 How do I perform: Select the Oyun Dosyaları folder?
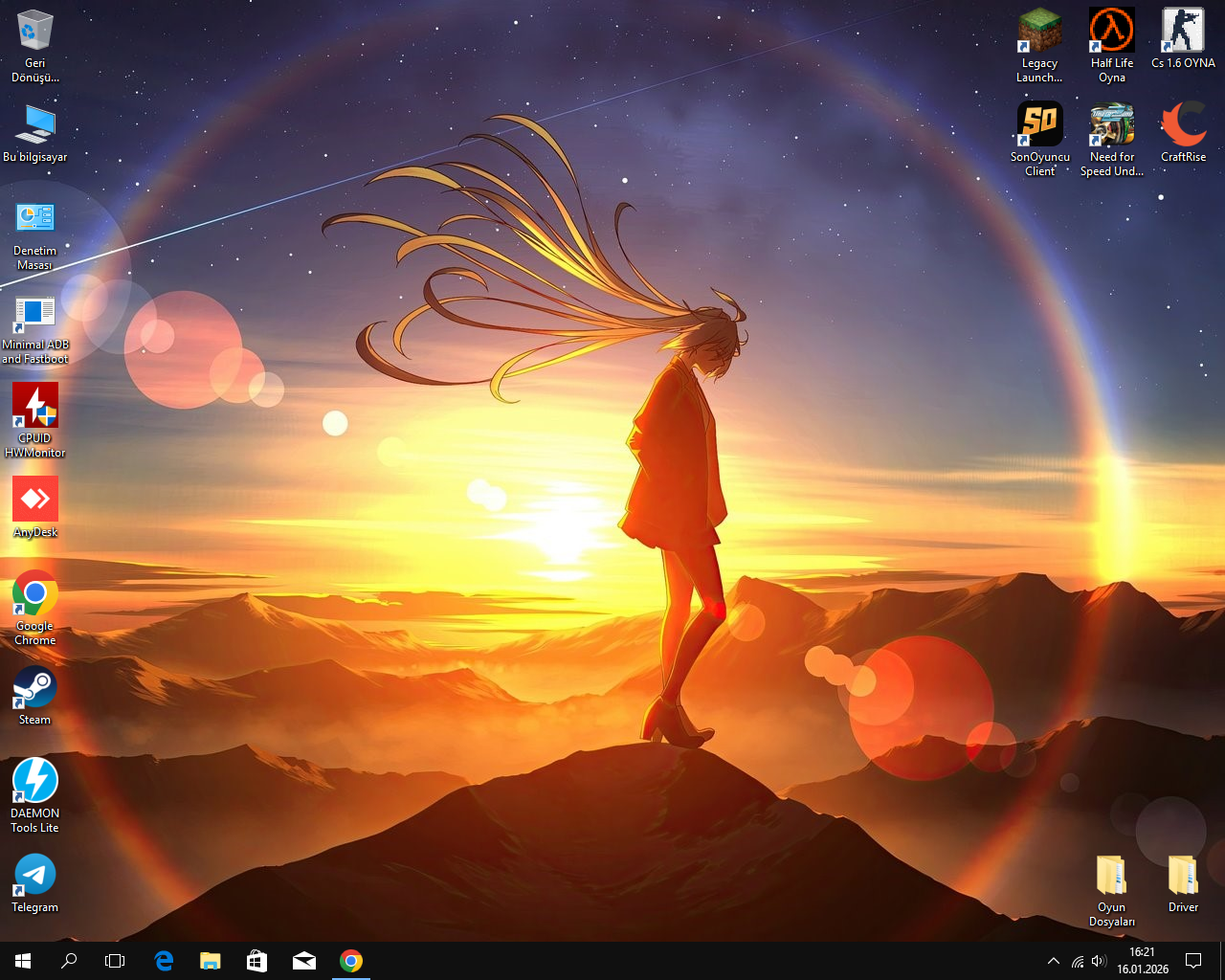coord(1112,890)
